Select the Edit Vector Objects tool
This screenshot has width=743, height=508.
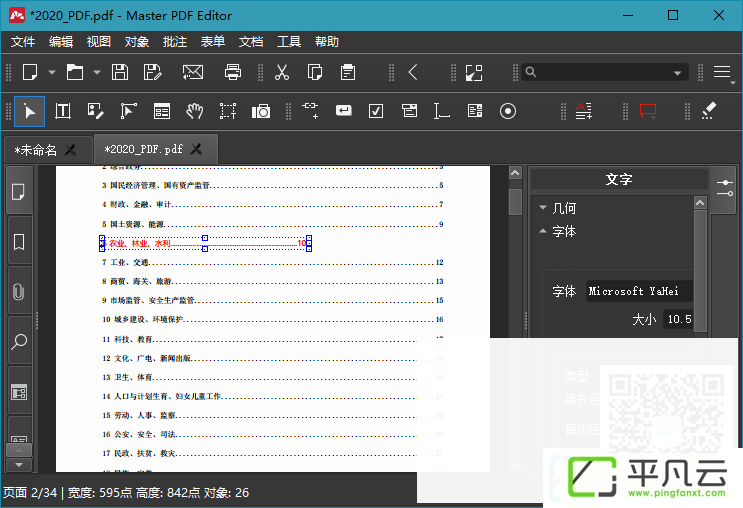128,111
